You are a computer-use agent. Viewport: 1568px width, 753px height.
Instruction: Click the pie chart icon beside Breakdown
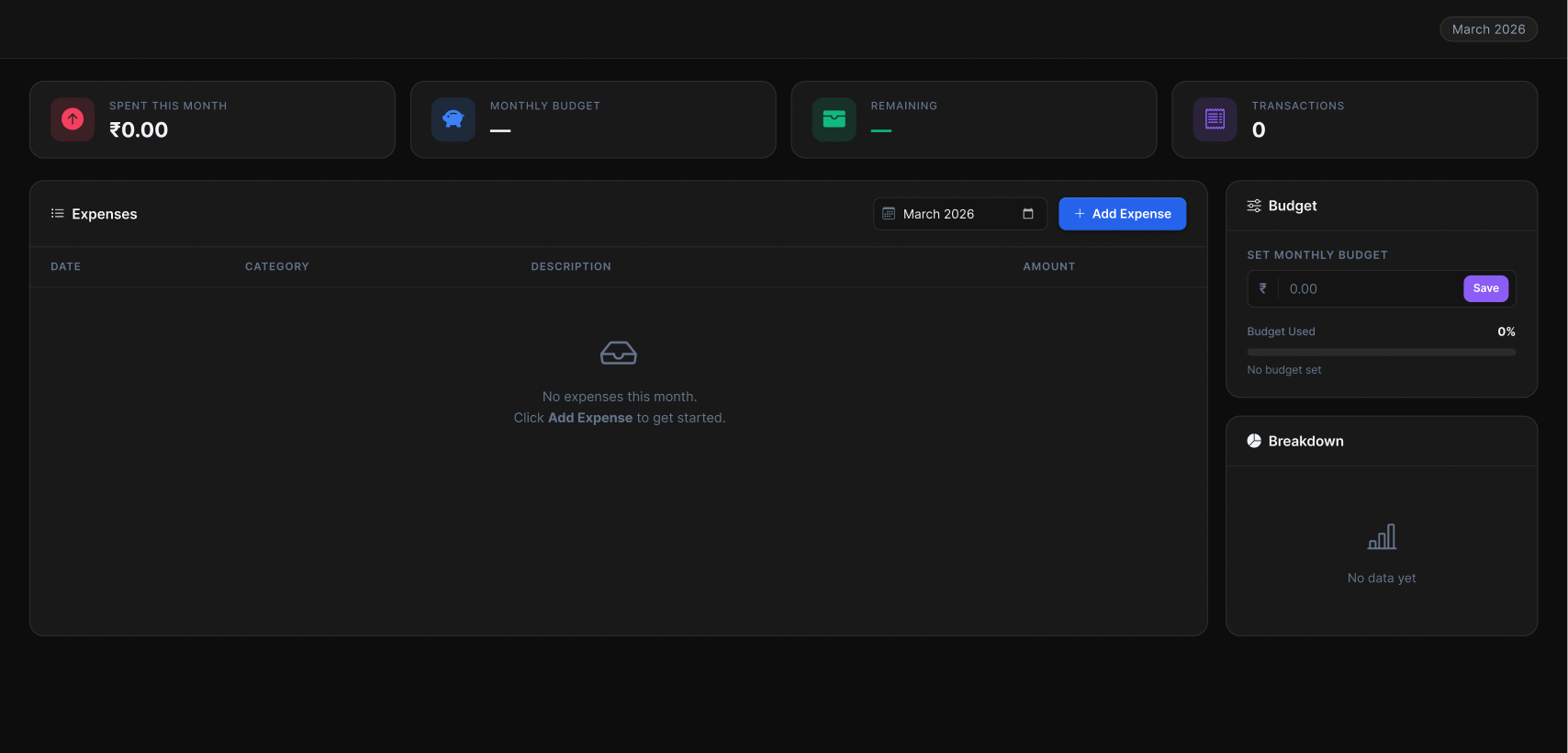click(1254, 441)
